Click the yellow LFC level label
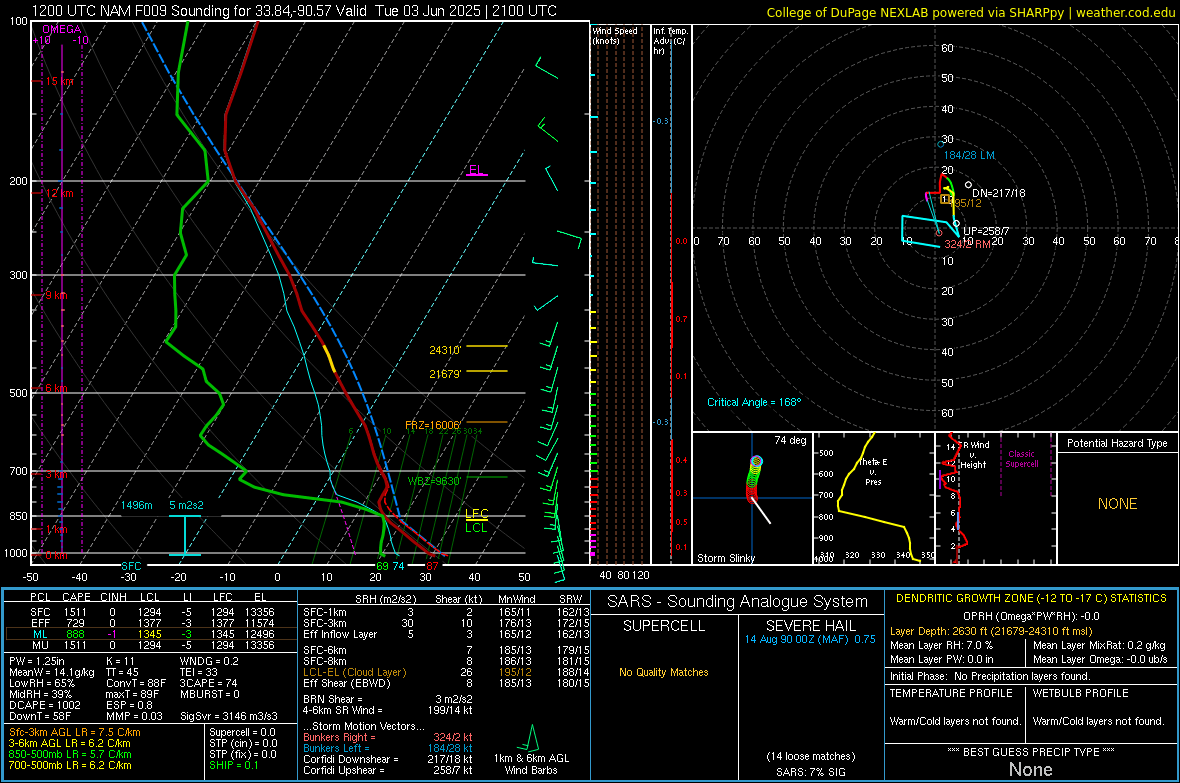Screen dimensions: 1180x783 pyautogui.click(x=476, y=513)
